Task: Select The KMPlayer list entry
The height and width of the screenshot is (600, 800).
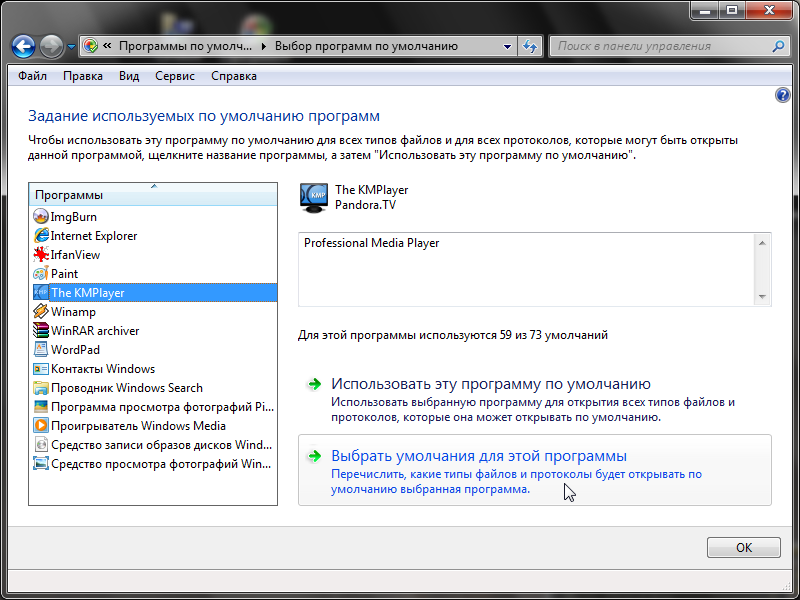Action: (153, 292)
